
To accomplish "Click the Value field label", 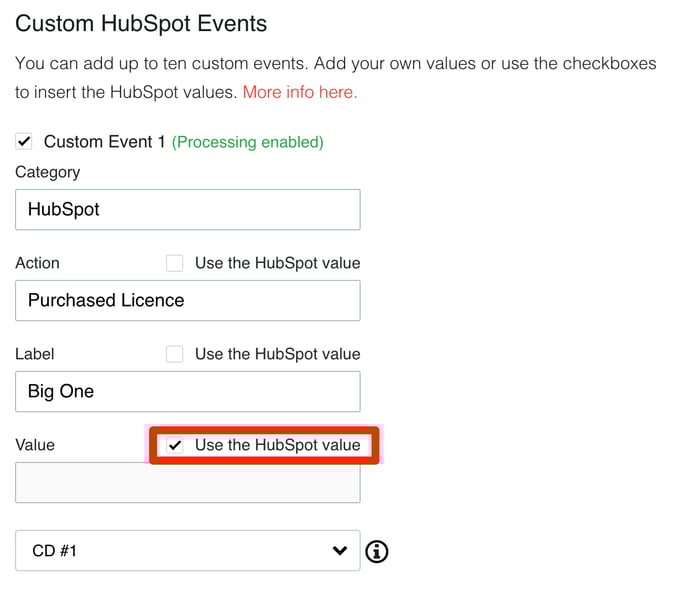I will click(35, 445).
